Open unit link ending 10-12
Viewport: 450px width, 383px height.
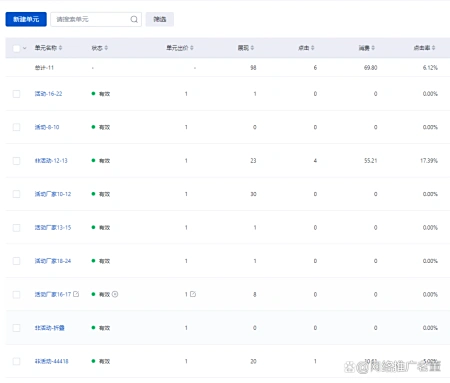click(53, 194)
